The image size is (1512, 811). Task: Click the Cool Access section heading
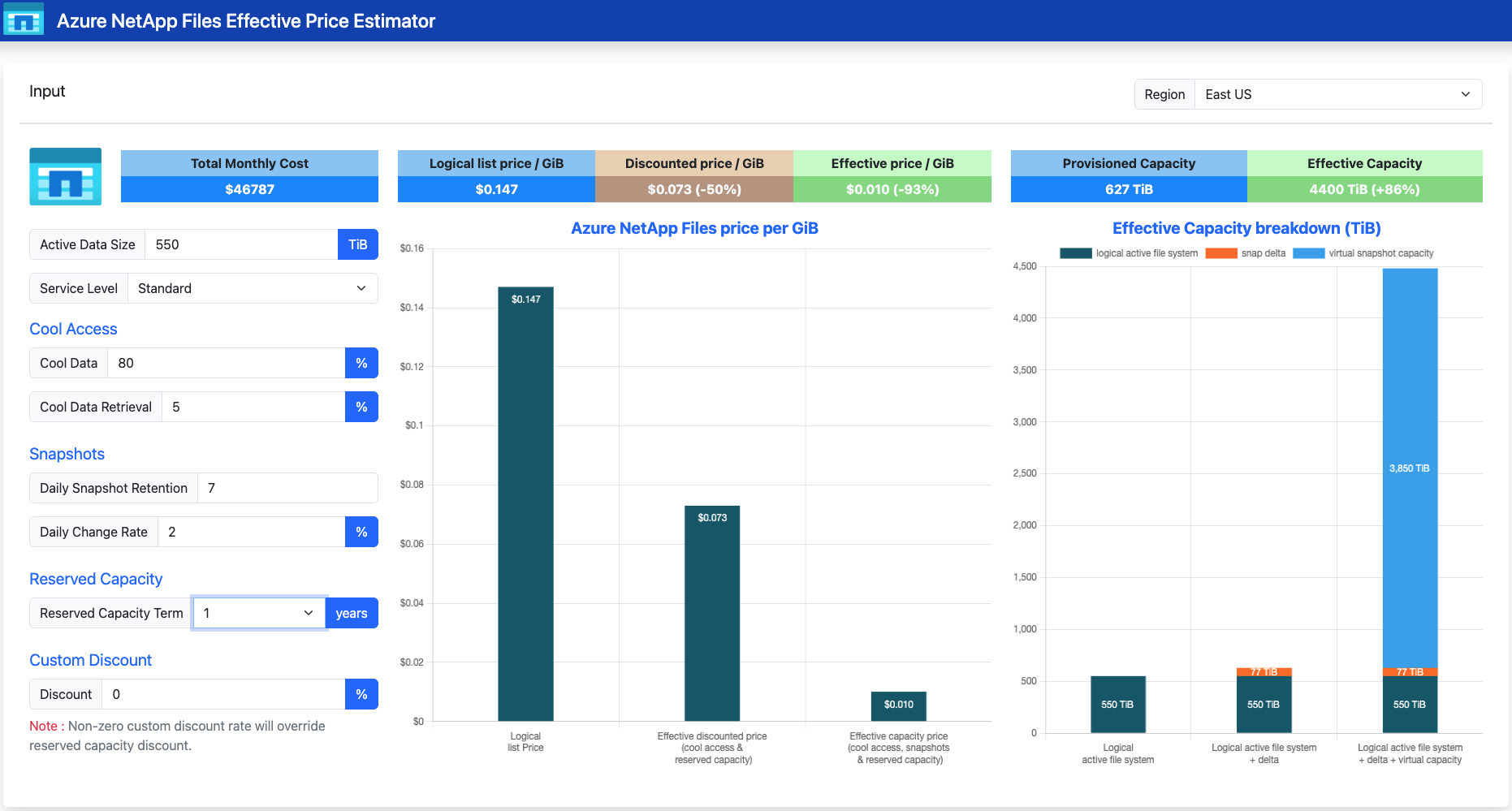click(x=73, y=329)
